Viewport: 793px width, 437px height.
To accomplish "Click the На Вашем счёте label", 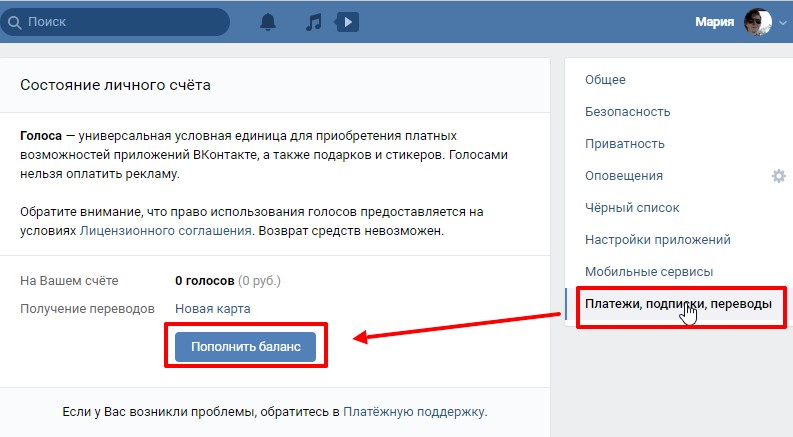I will (69, 281).
